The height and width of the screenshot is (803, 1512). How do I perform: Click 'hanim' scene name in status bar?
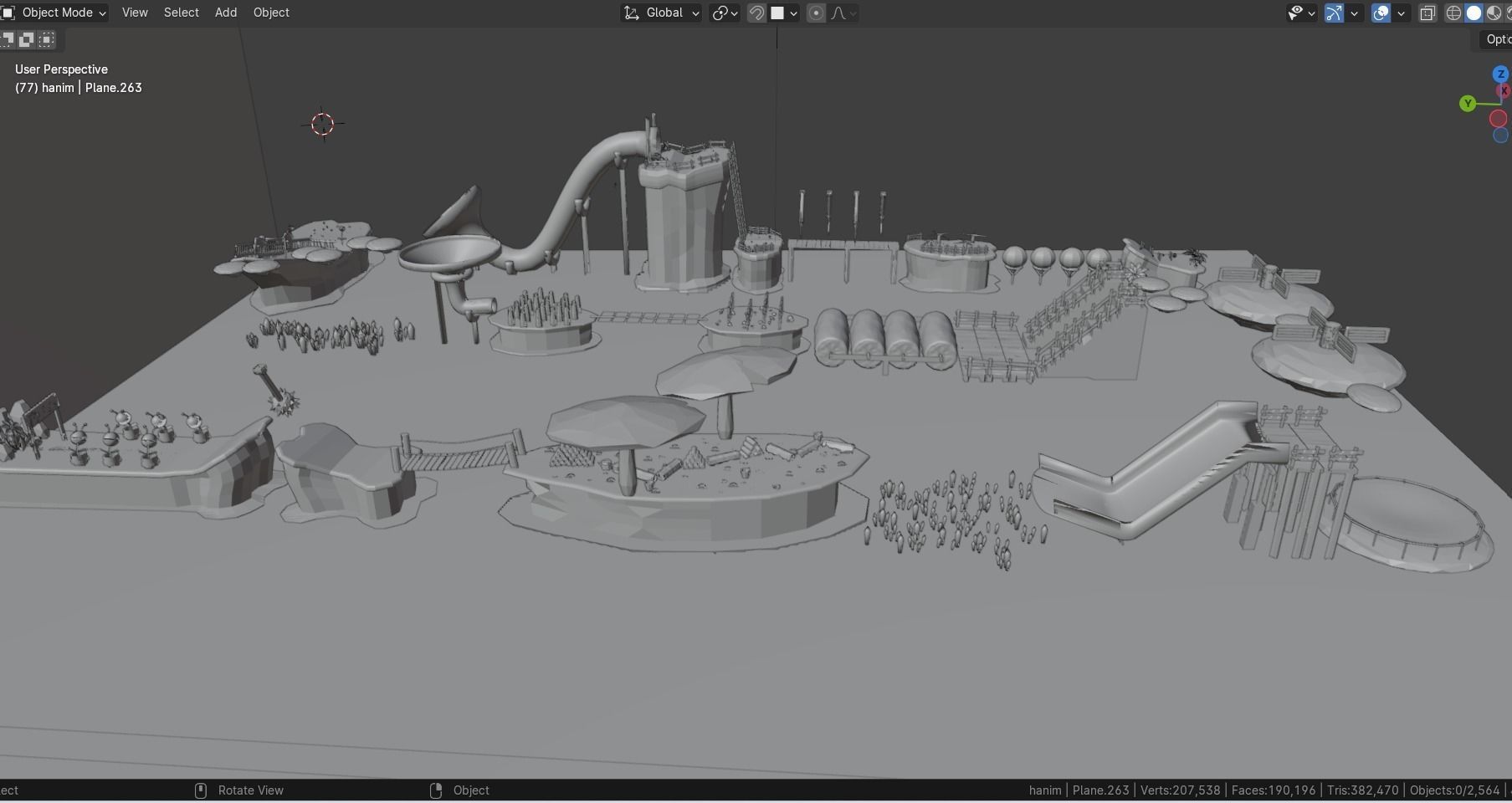[1045, 790]
